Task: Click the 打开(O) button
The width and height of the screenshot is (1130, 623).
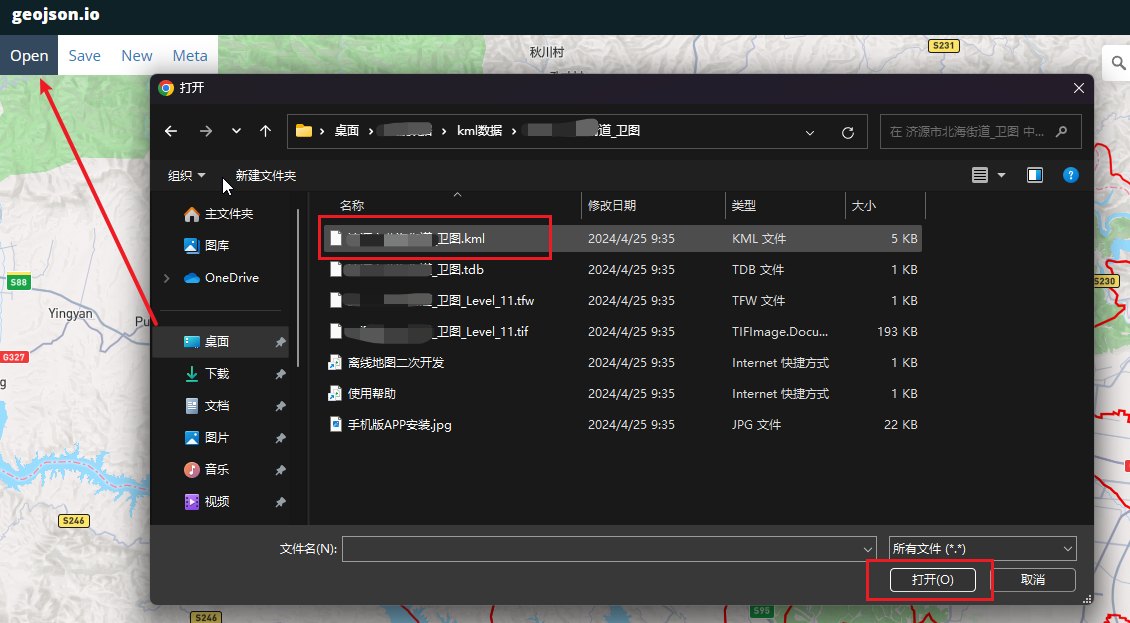Action: tap(933, 580)
